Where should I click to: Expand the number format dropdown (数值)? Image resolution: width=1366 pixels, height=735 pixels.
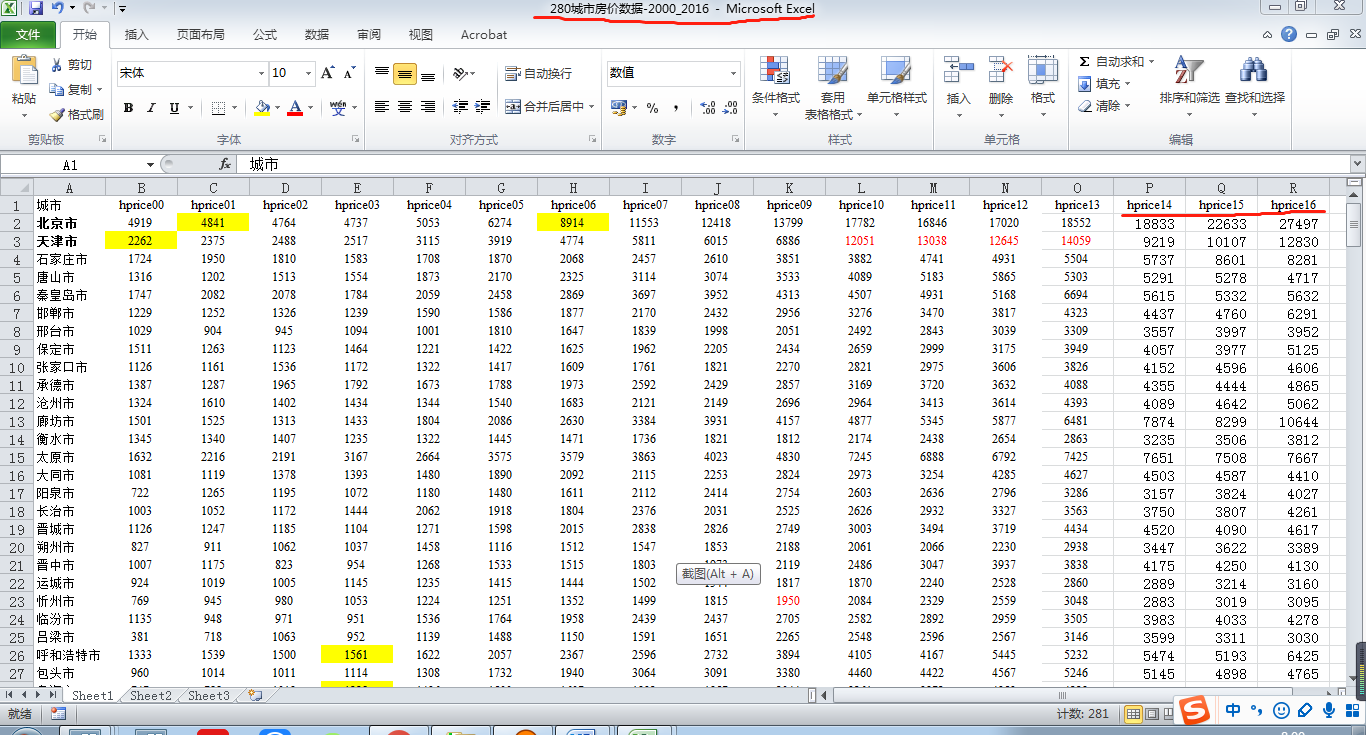[733, 73]
